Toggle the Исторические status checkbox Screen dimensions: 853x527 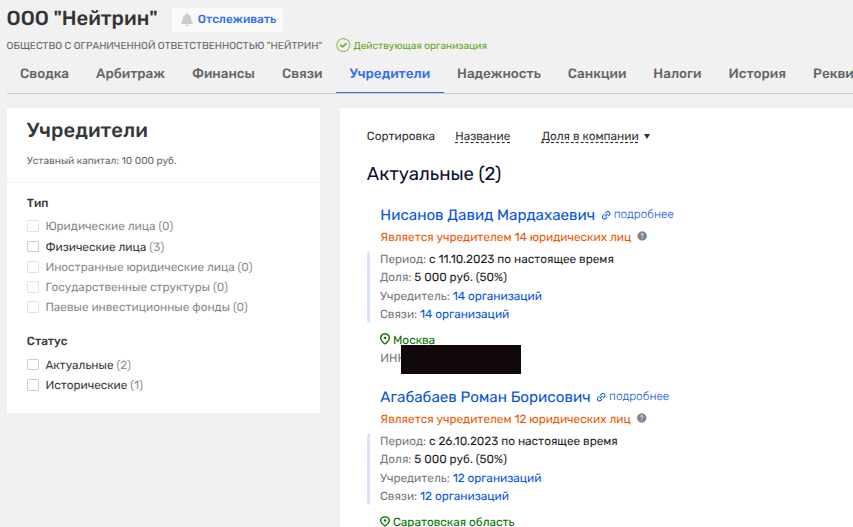point(33,385)
